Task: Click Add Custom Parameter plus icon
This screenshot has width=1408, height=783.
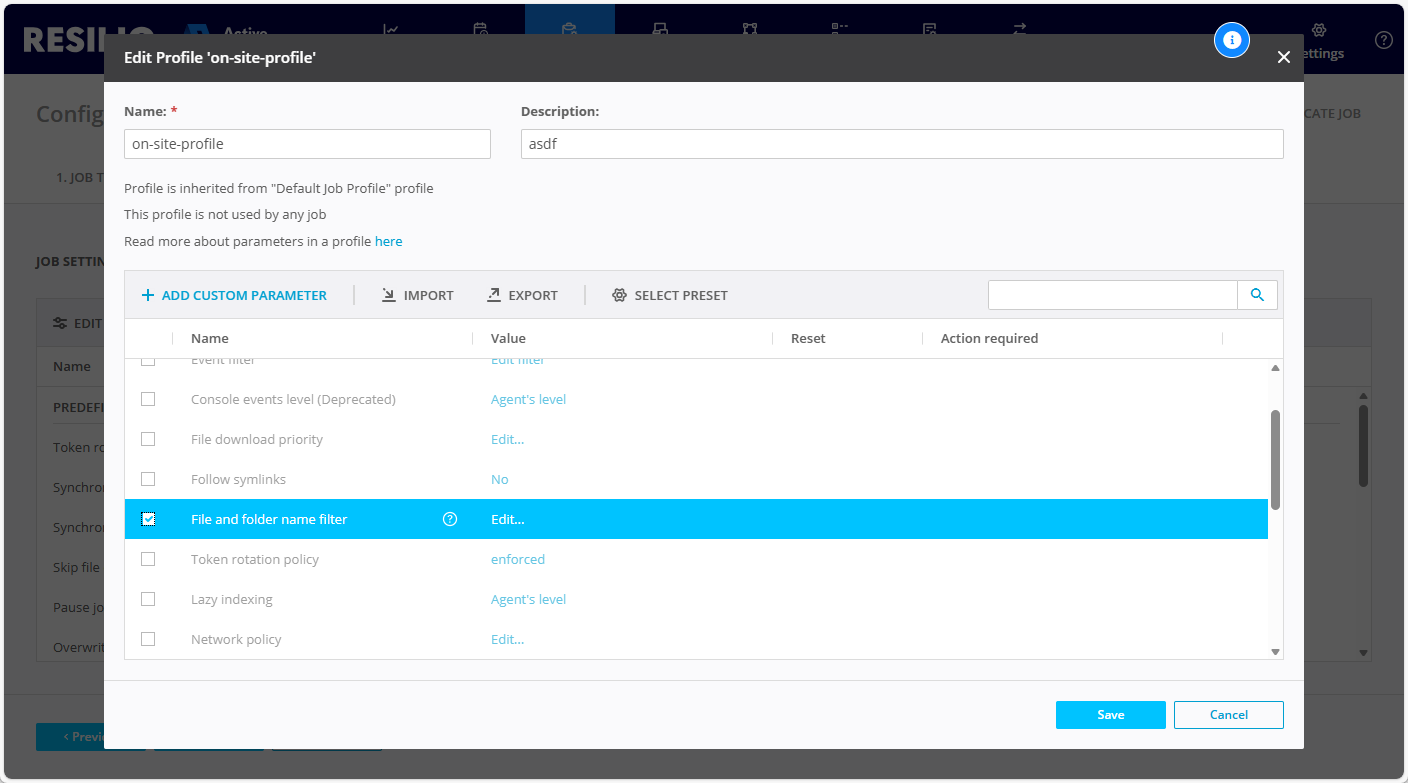Action: (x=148, y=295)
